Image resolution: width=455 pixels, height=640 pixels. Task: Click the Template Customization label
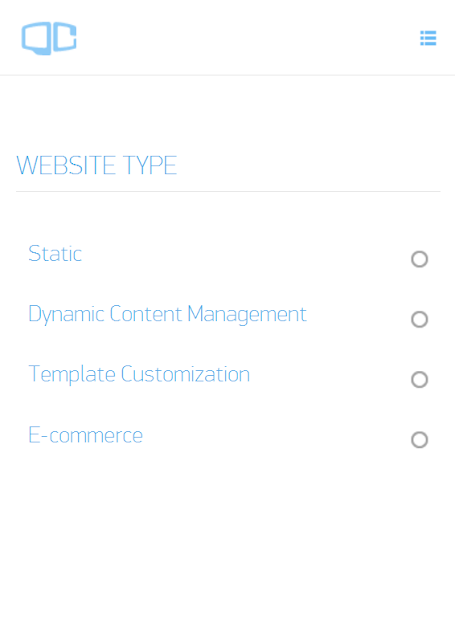(139, 374)
